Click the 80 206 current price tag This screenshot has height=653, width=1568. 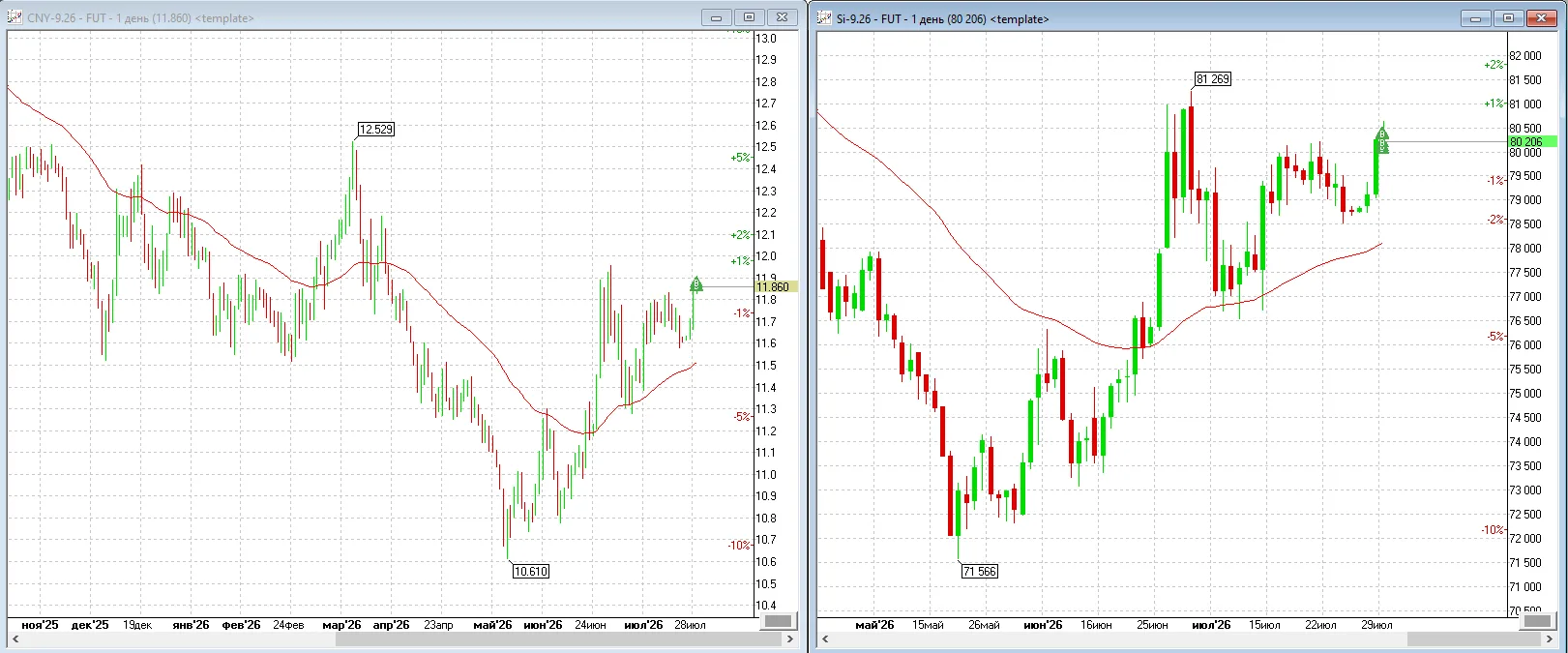[1533, 142]
